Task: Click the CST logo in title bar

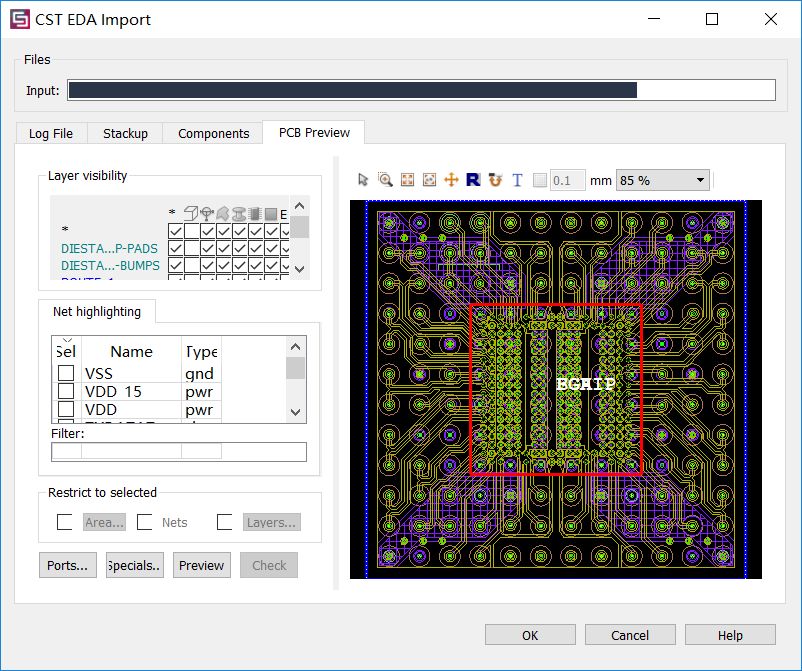Action: pyautogui.click(x=20, y=19)
